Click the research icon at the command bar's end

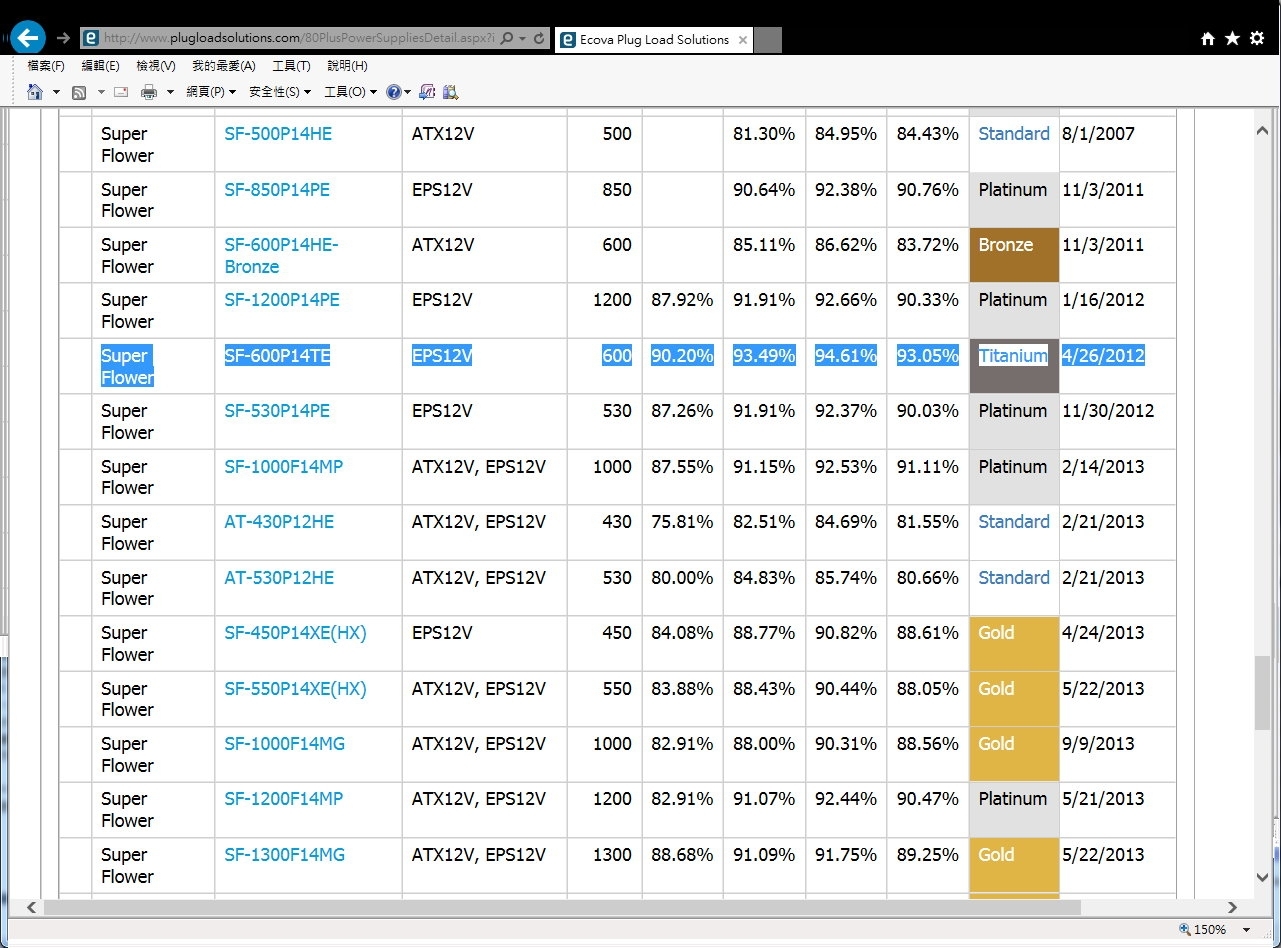[x=450, y=92]
